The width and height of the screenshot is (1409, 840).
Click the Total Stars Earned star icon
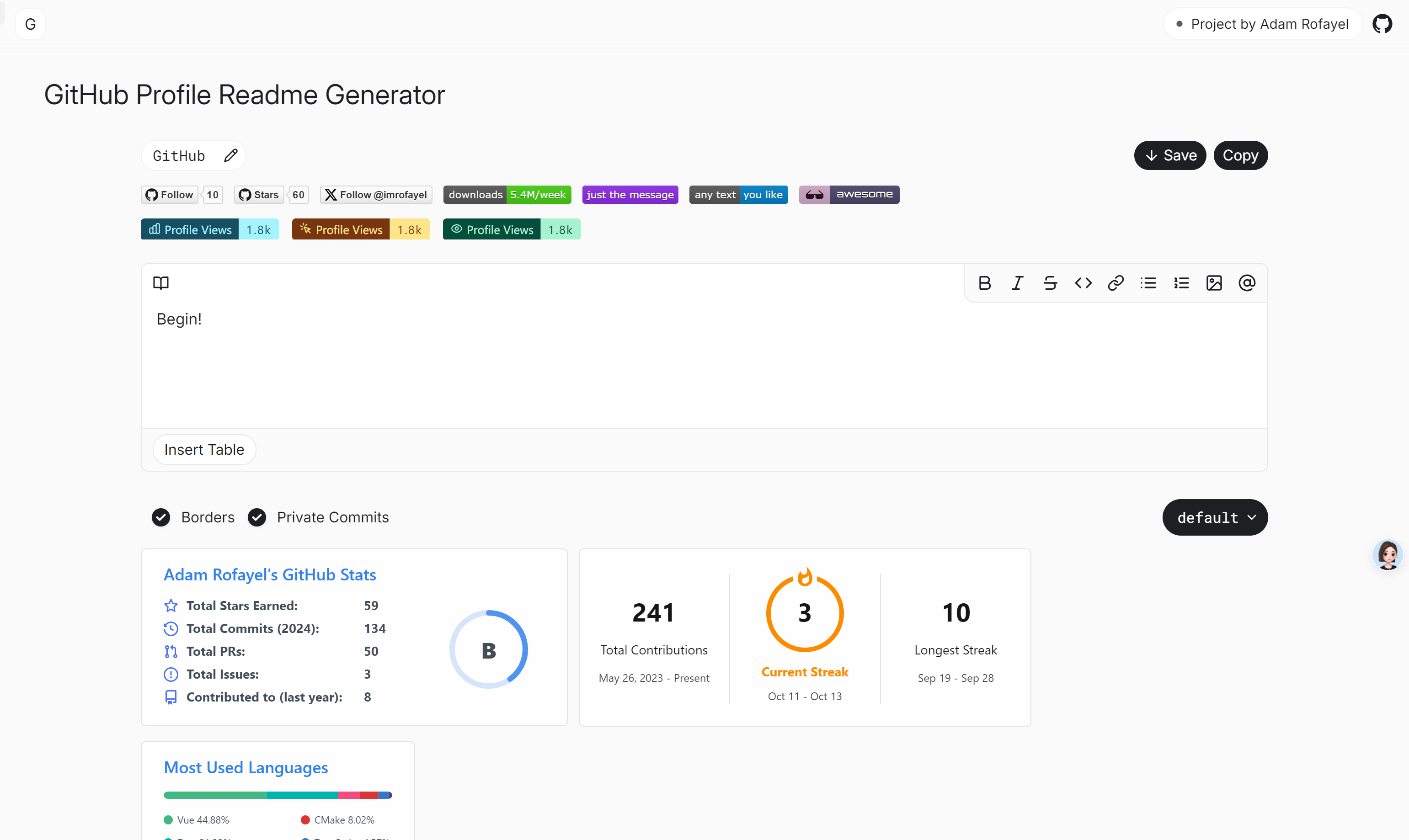click(171, 606)
